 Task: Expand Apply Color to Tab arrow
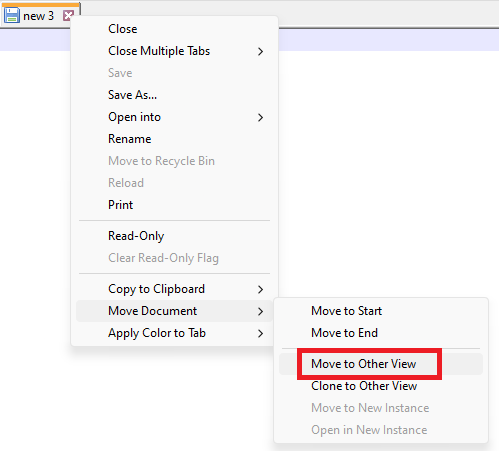click(260, 333)
